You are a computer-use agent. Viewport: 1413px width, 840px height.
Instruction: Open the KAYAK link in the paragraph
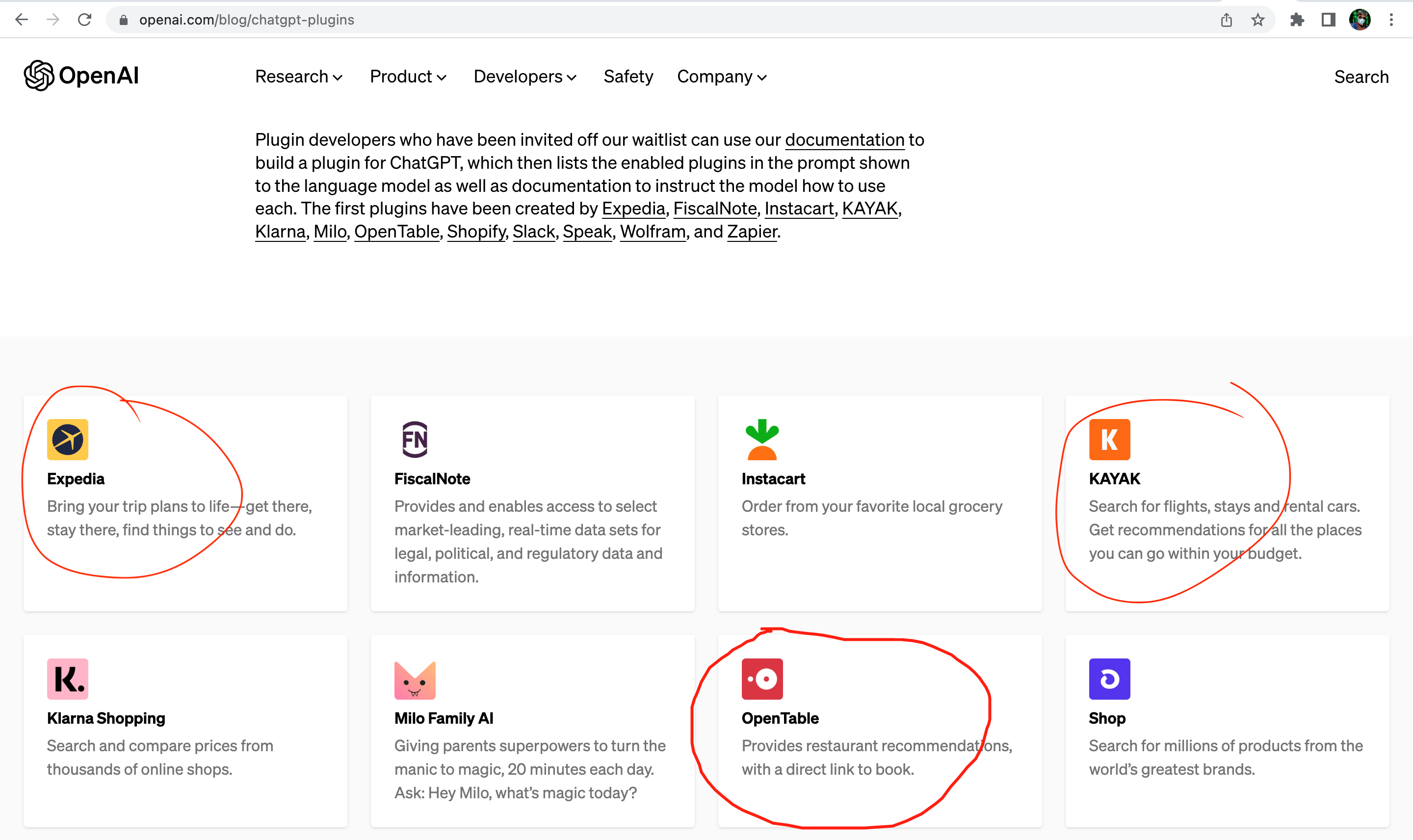point(870,209)
